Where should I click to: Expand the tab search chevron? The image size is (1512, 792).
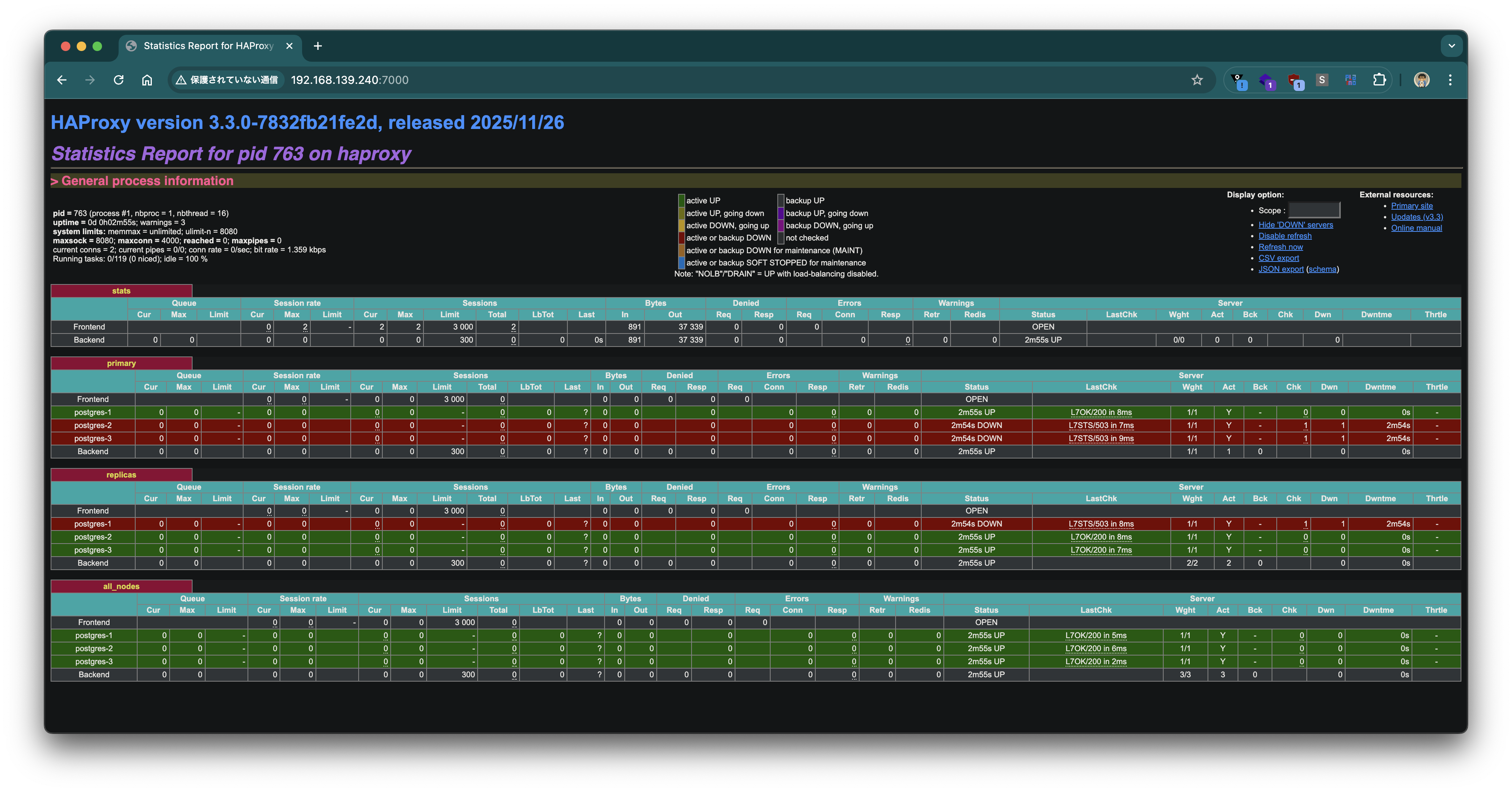[x=1451, y=46]
